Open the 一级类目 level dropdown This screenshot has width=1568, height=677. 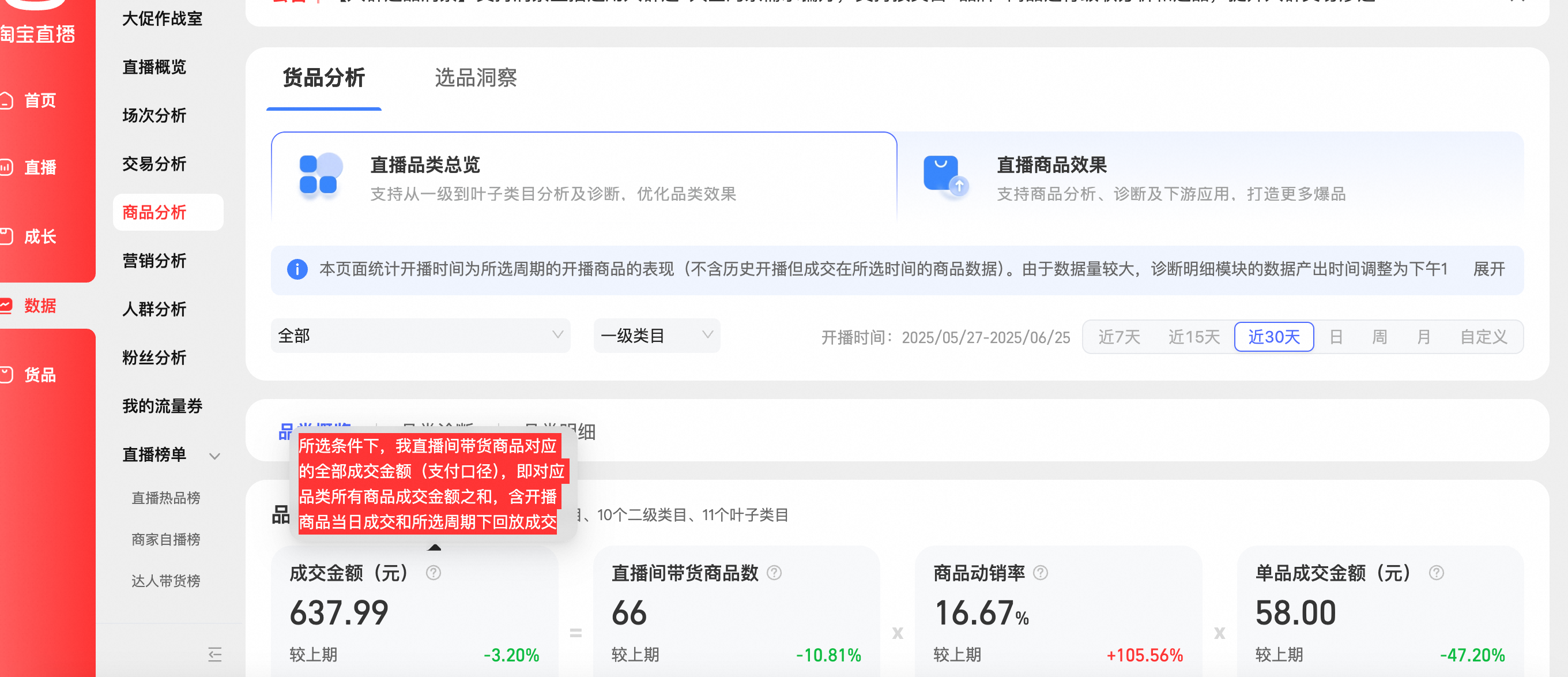657,336
